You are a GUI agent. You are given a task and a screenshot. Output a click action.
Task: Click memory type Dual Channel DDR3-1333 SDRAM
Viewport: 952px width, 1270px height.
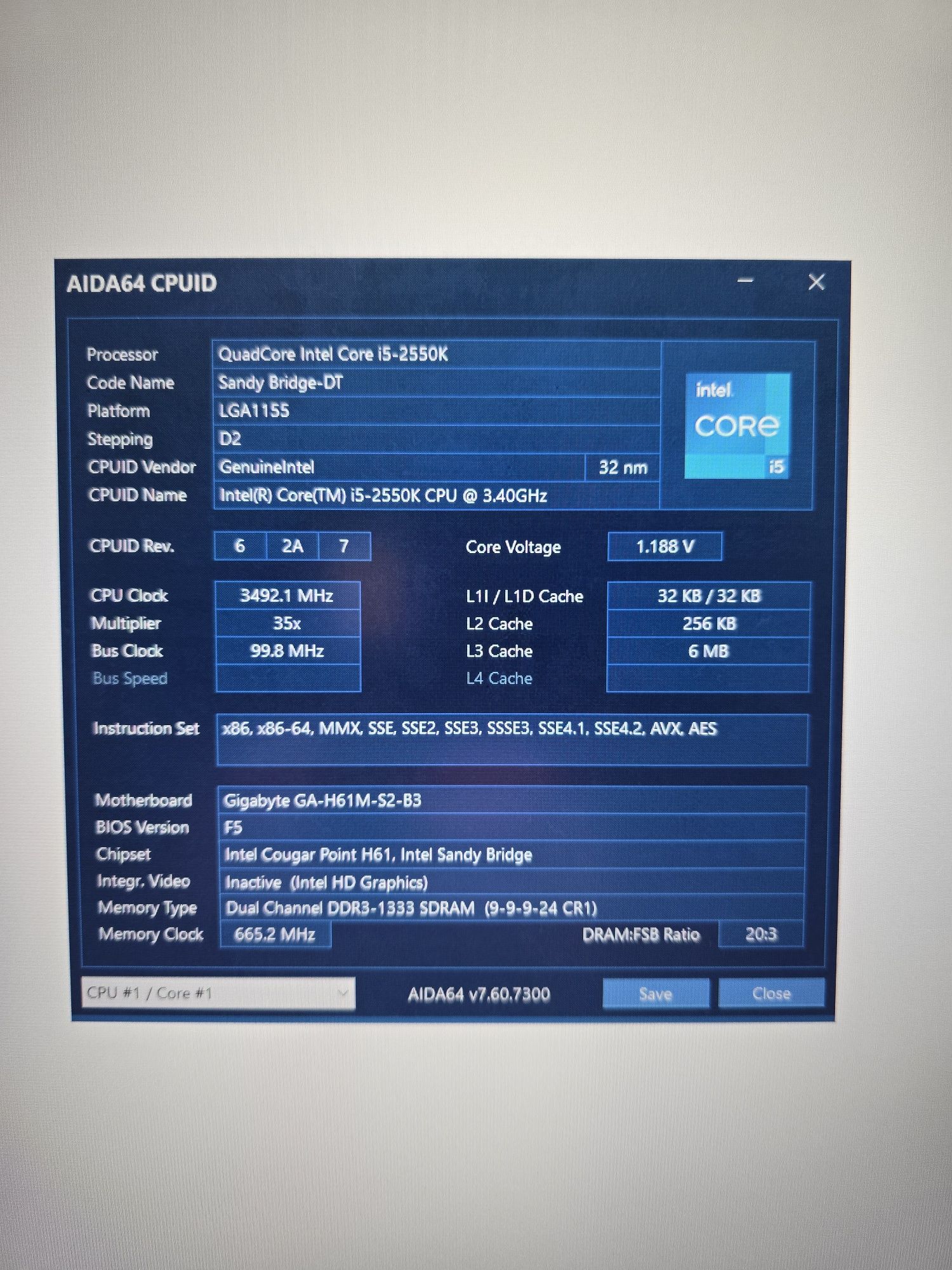click(x=512, y=908)
